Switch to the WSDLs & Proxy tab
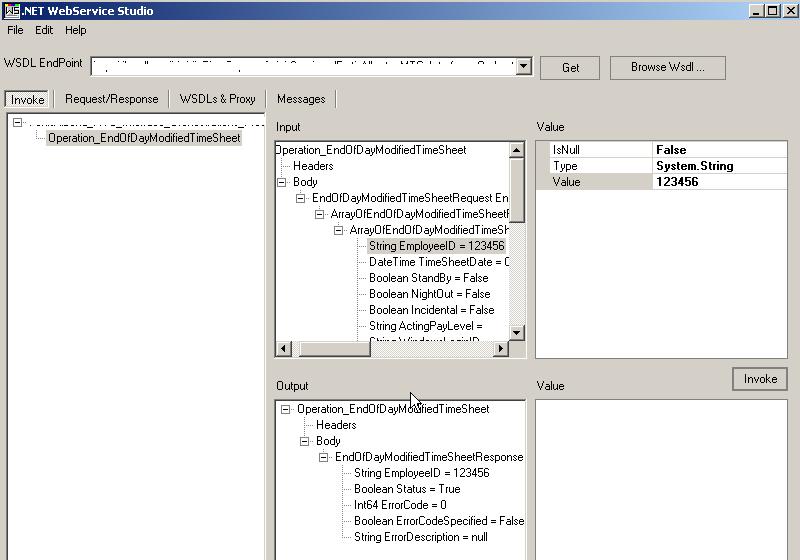 [x=217, y=99]
